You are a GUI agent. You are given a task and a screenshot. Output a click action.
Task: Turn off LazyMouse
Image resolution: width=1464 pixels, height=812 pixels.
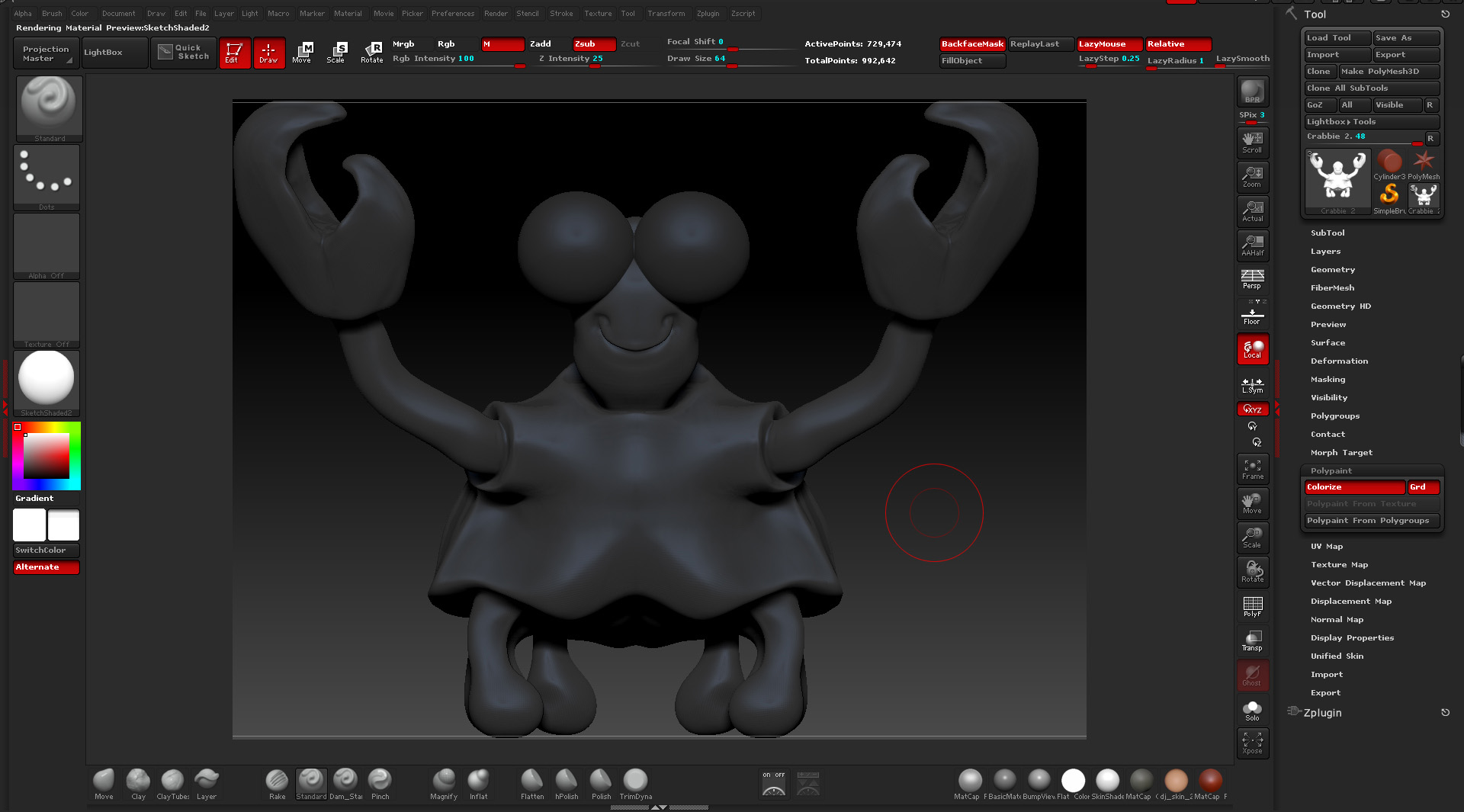point(1109,44)
